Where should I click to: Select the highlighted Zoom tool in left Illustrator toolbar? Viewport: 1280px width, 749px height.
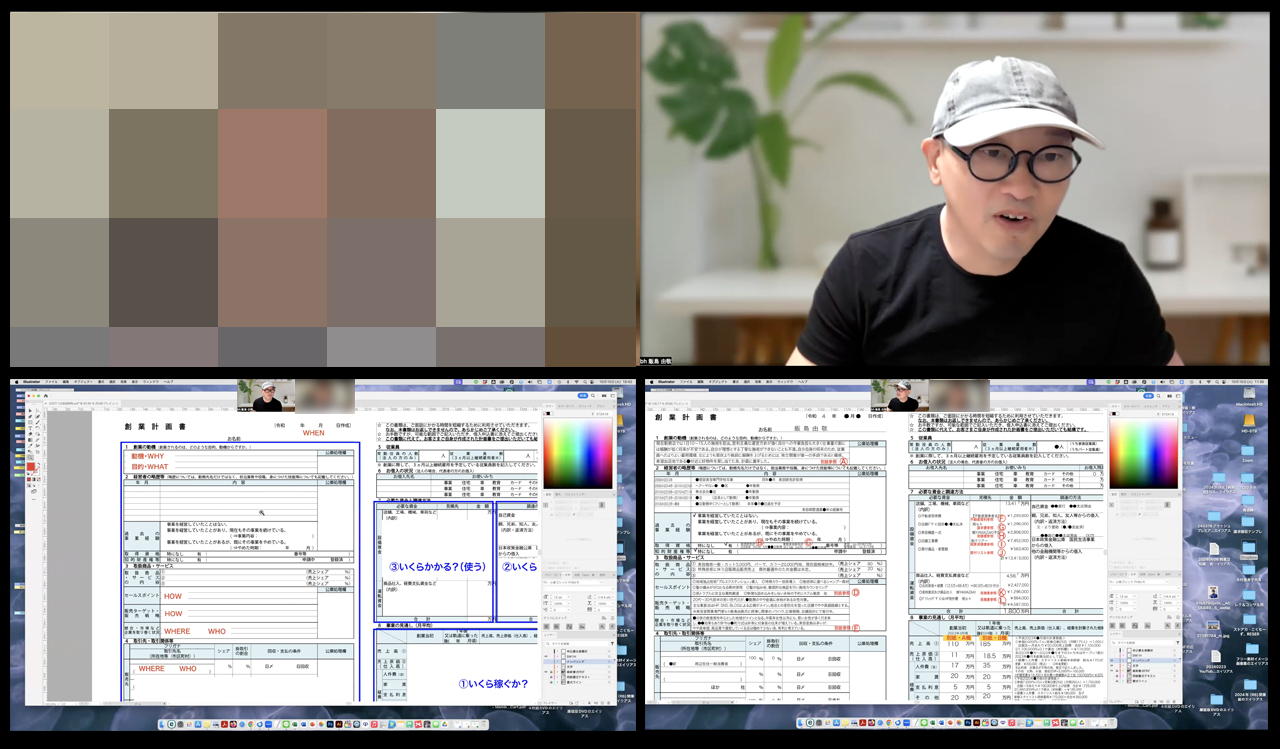point(30,457)
